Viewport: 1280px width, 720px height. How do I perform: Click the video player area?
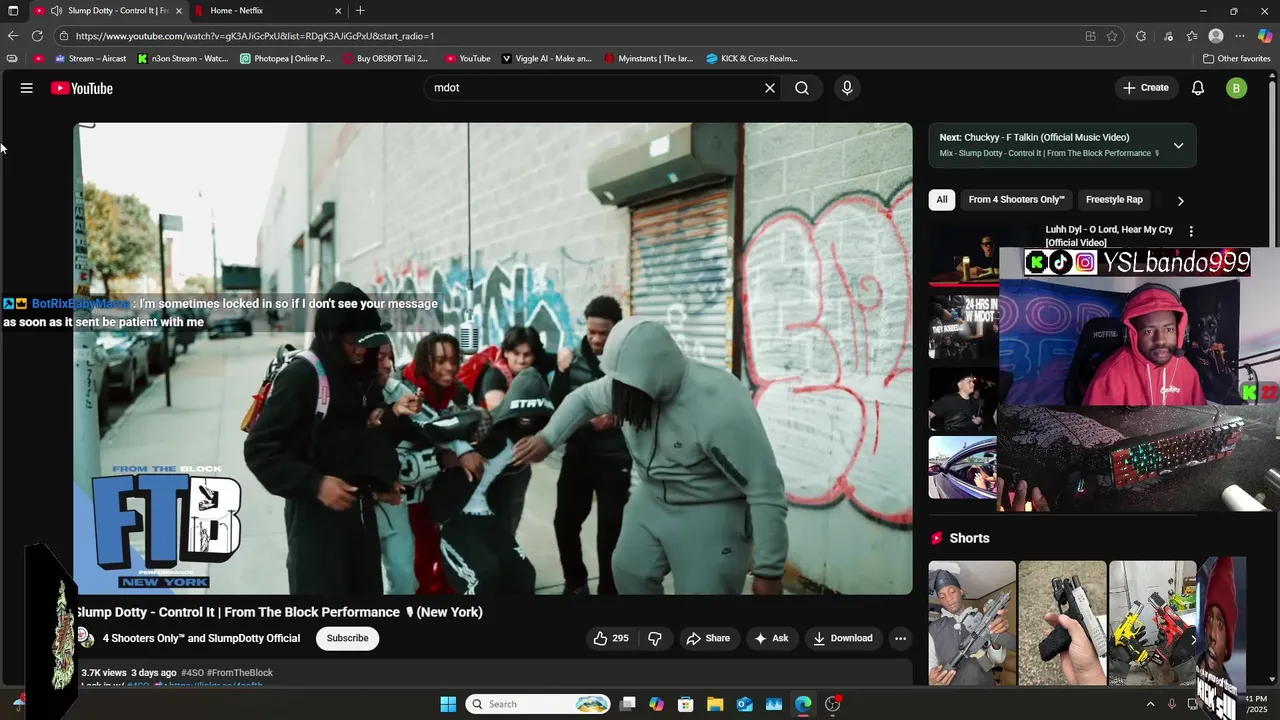(494, 358)
